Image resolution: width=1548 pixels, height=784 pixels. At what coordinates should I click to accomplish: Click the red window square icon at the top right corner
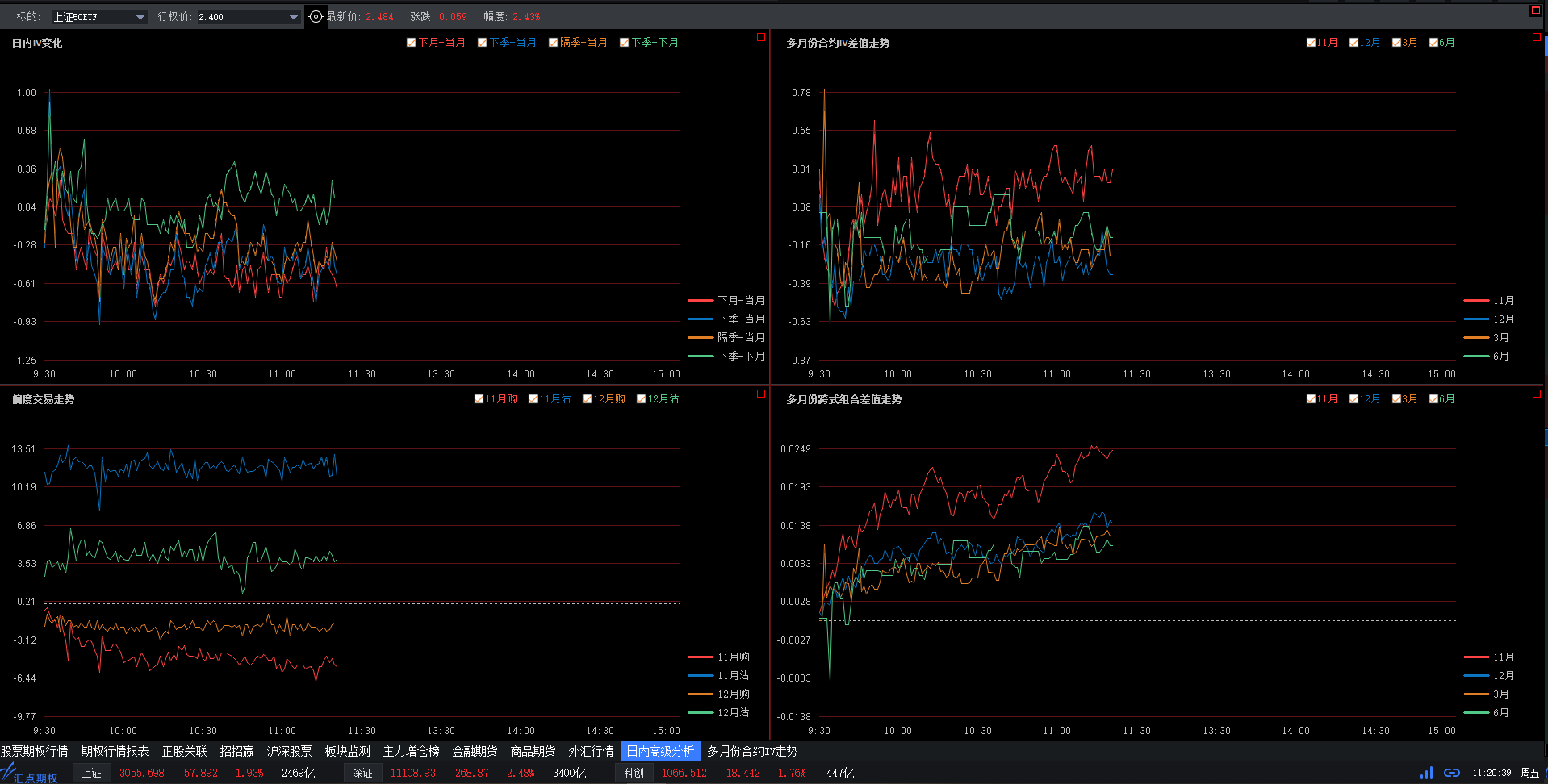(1535, 10)
